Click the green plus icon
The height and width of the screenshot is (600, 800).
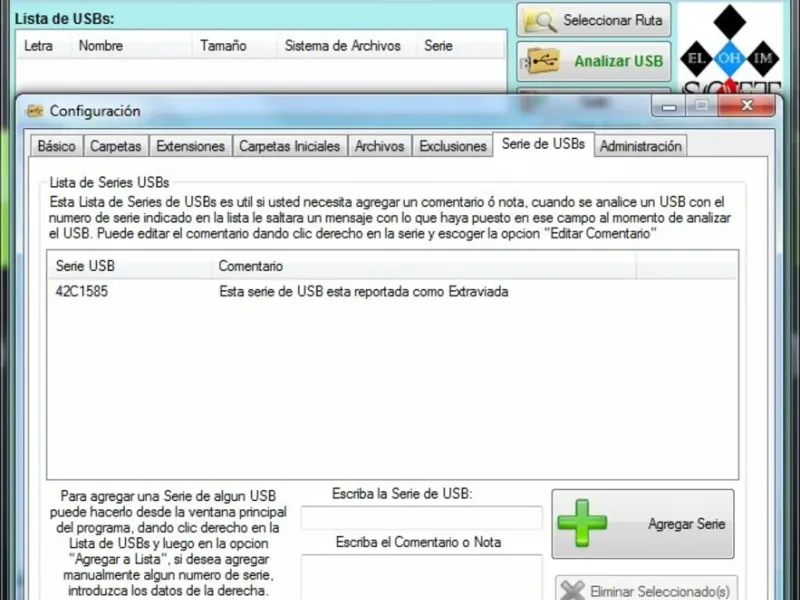(582, 523)
